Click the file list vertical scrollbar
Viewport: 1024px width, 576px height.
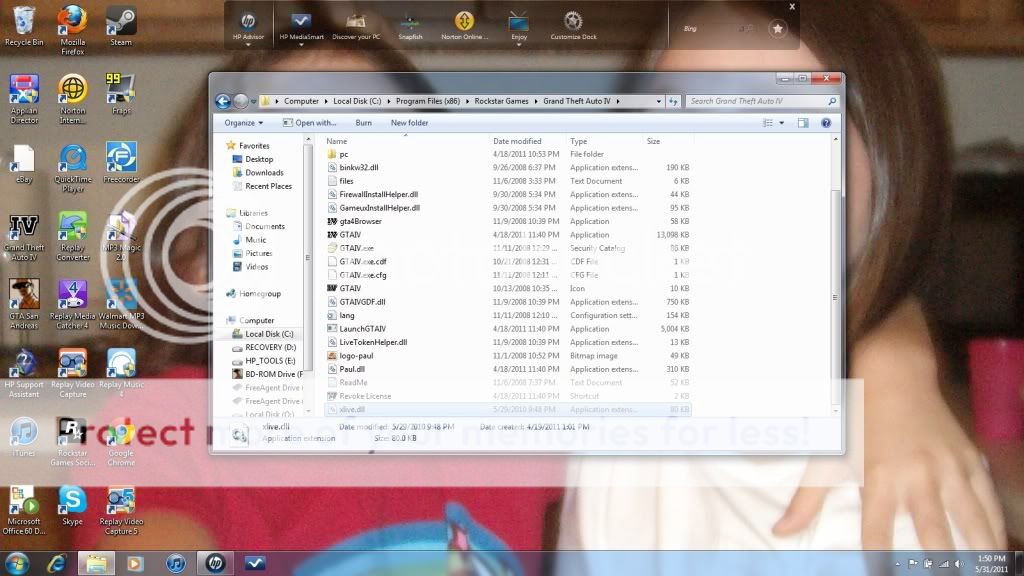(835, 297)
